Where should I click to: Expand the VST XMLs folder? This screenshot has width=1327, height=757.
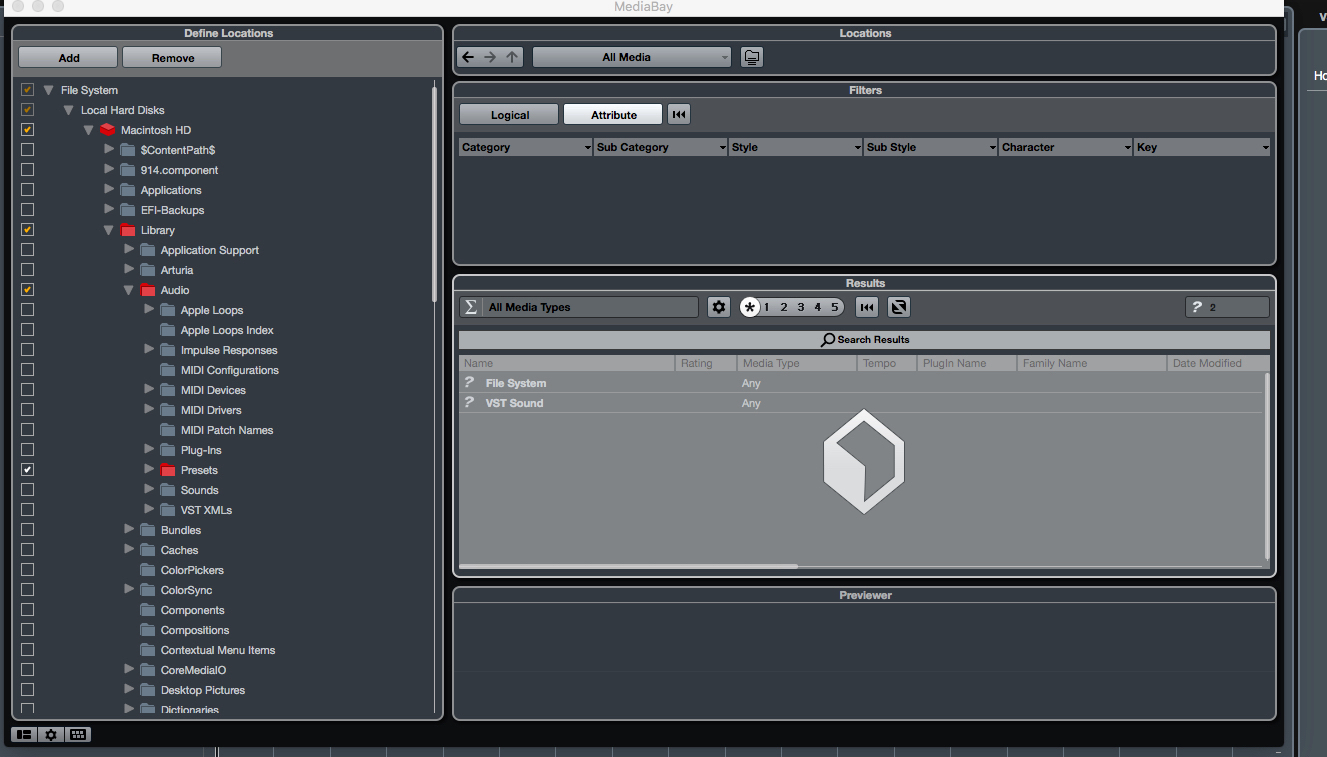pos(149,510)
